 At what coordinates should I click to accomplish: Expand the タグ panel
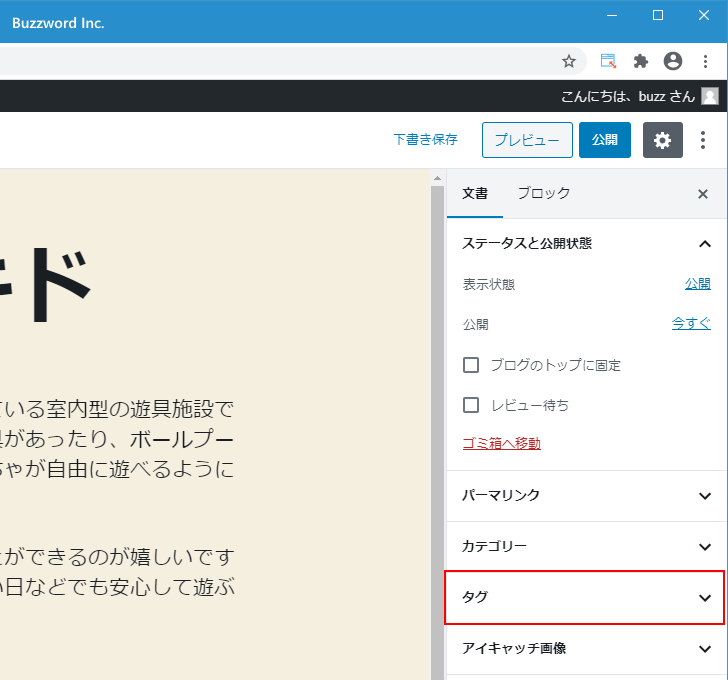585,597
